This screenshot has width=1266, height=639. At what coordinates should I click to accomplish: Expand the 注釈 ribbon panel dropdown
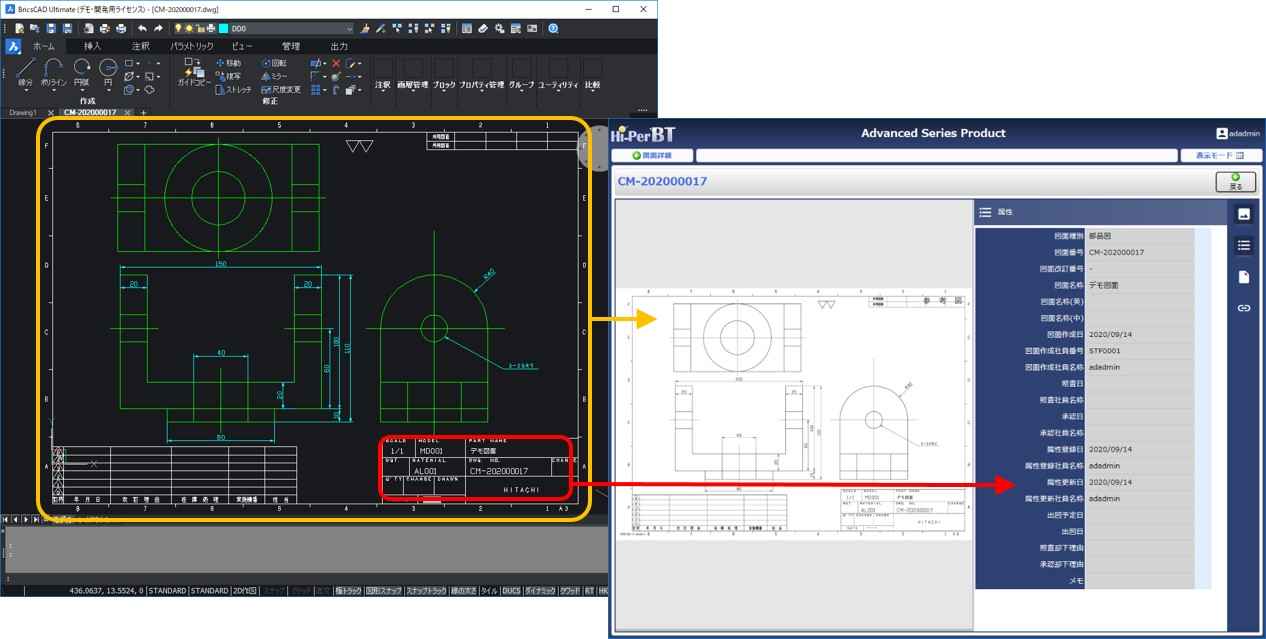383,90
